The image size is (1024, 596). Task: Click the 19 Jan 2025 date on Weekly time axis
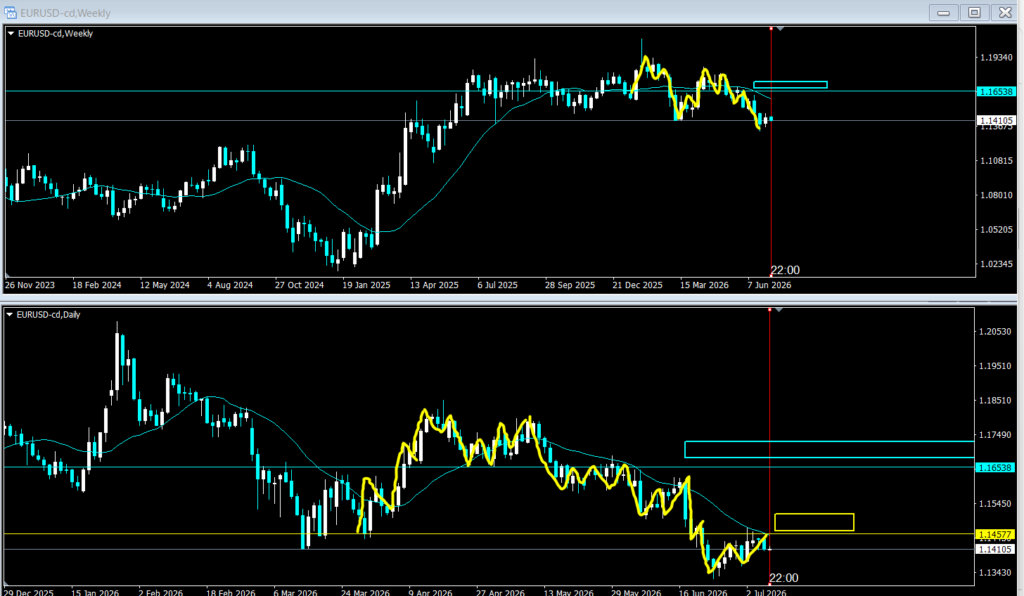366,285
